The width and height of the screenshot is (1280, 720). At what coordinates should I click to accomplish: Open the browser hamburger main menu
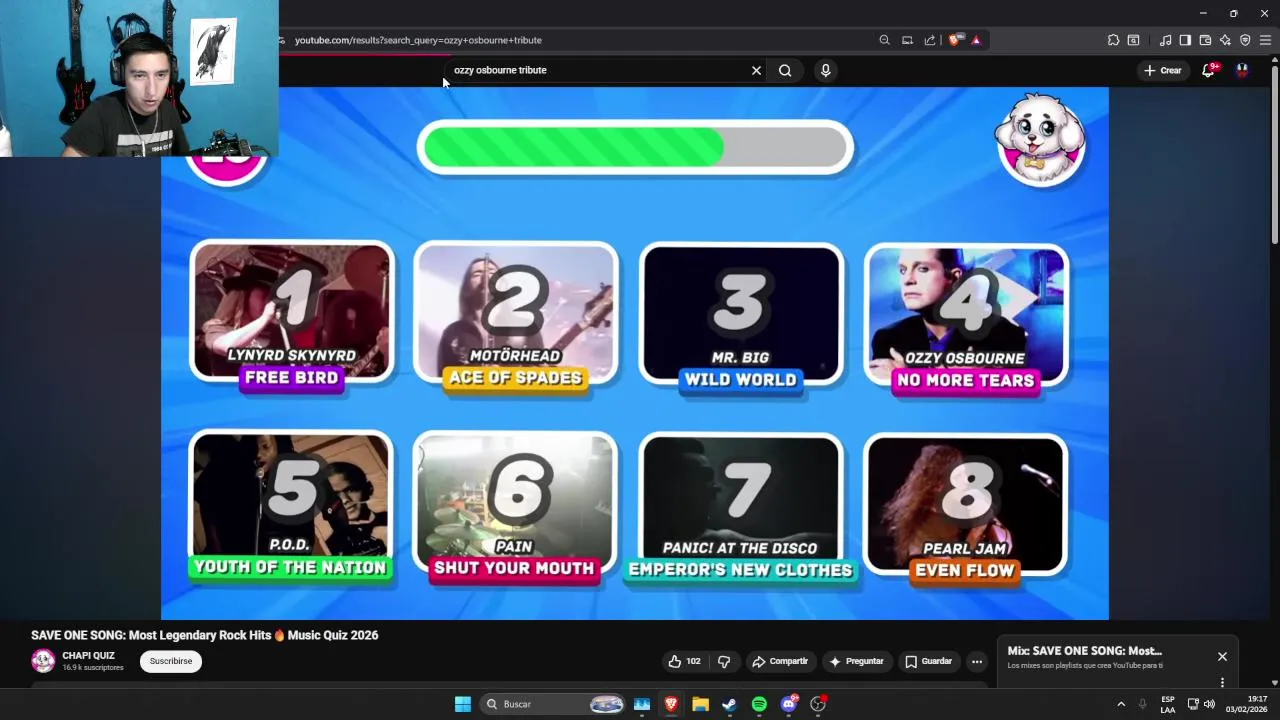[x=1265, y=40]
